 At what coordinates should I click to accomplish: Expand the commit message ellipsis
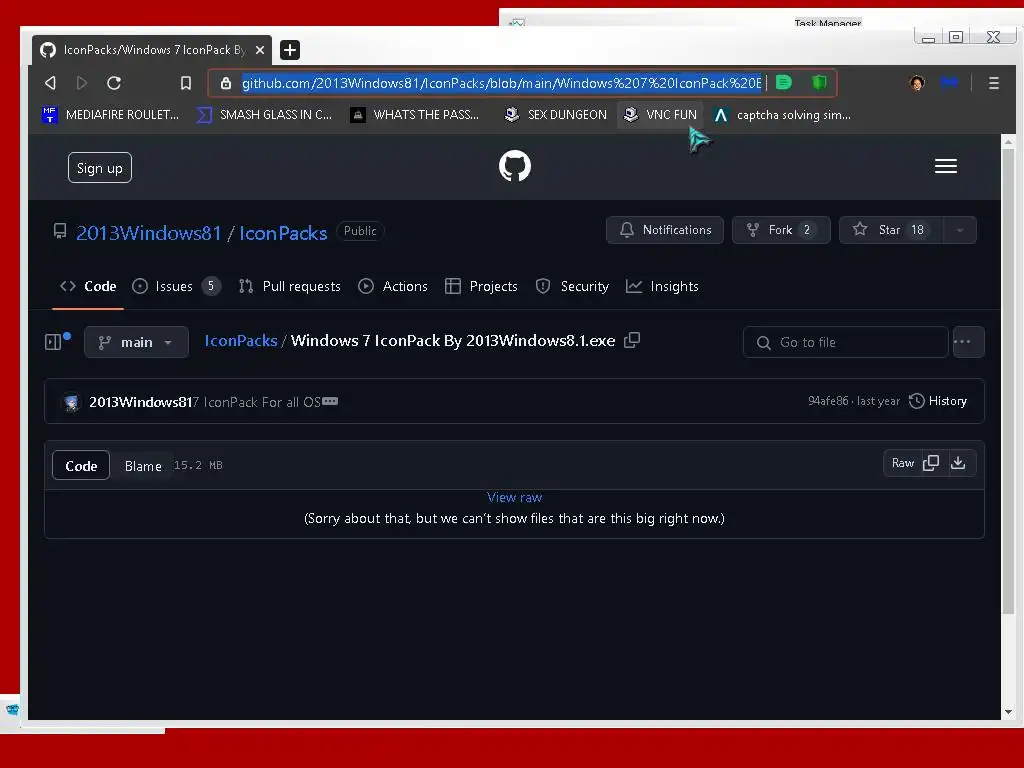tap(330, 401)
